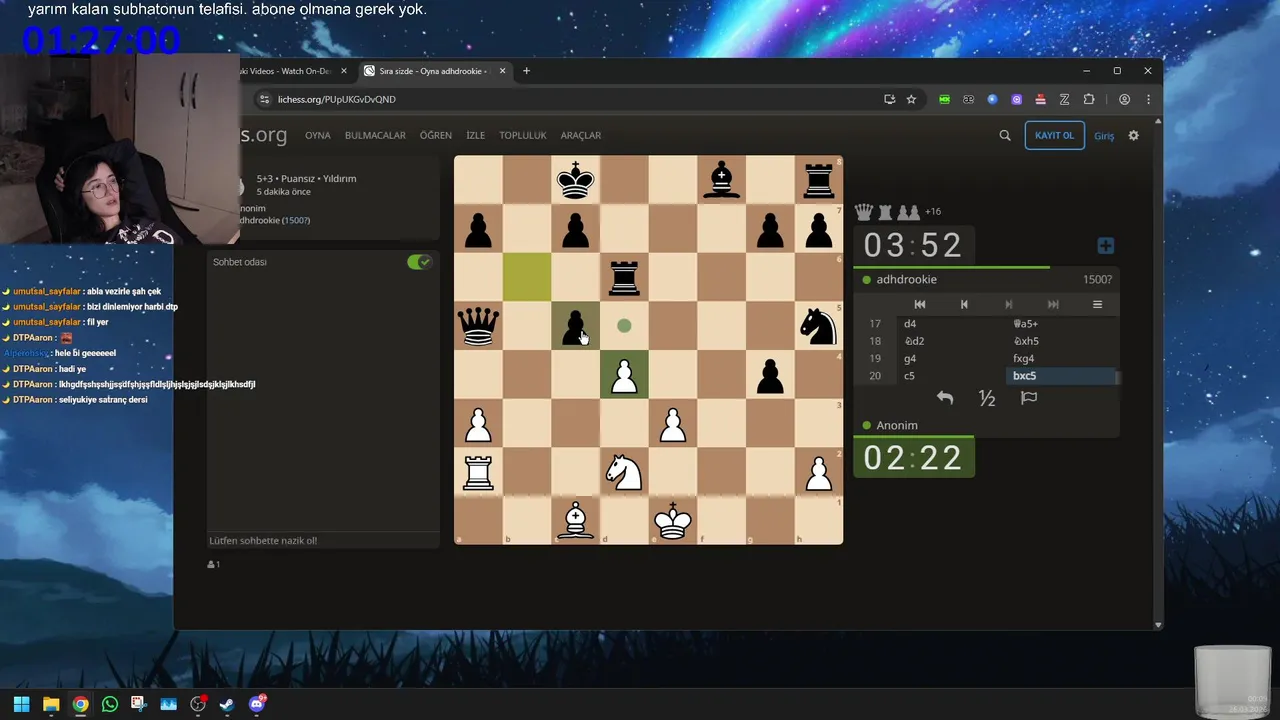
Task: Switch to the Sıra sizde lichess tab
Action: coord(434,71)
